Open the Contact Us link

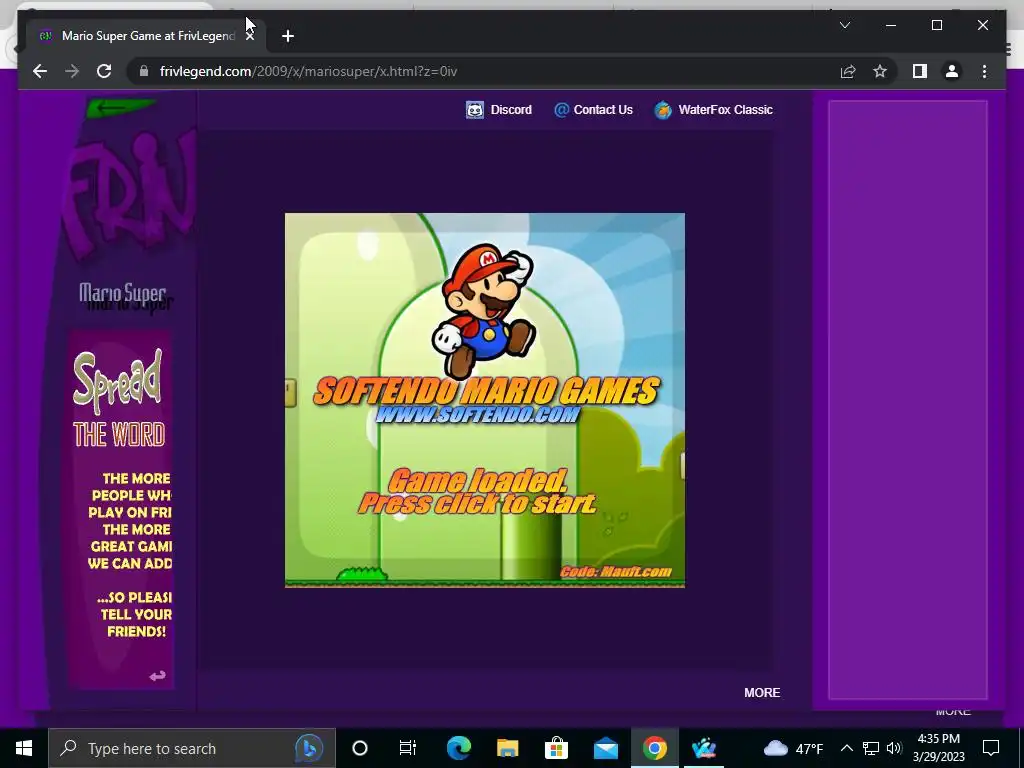point(593,110)
